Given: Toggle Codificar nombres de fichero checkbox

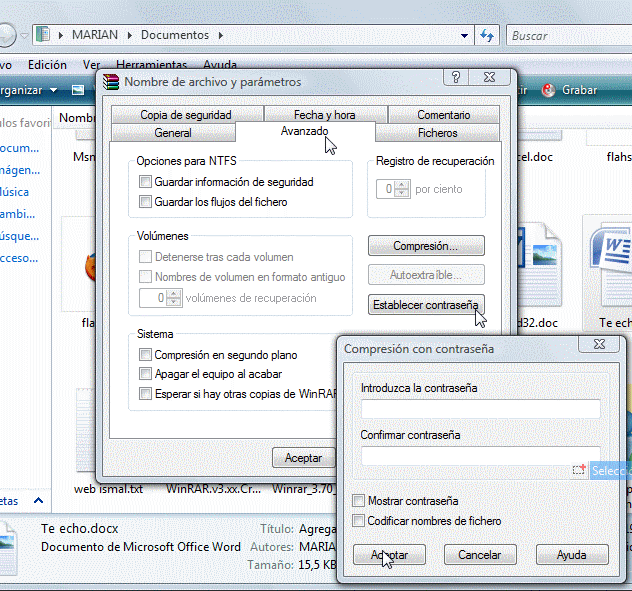Looking at the screenshot, I should (x=358, y=521).
